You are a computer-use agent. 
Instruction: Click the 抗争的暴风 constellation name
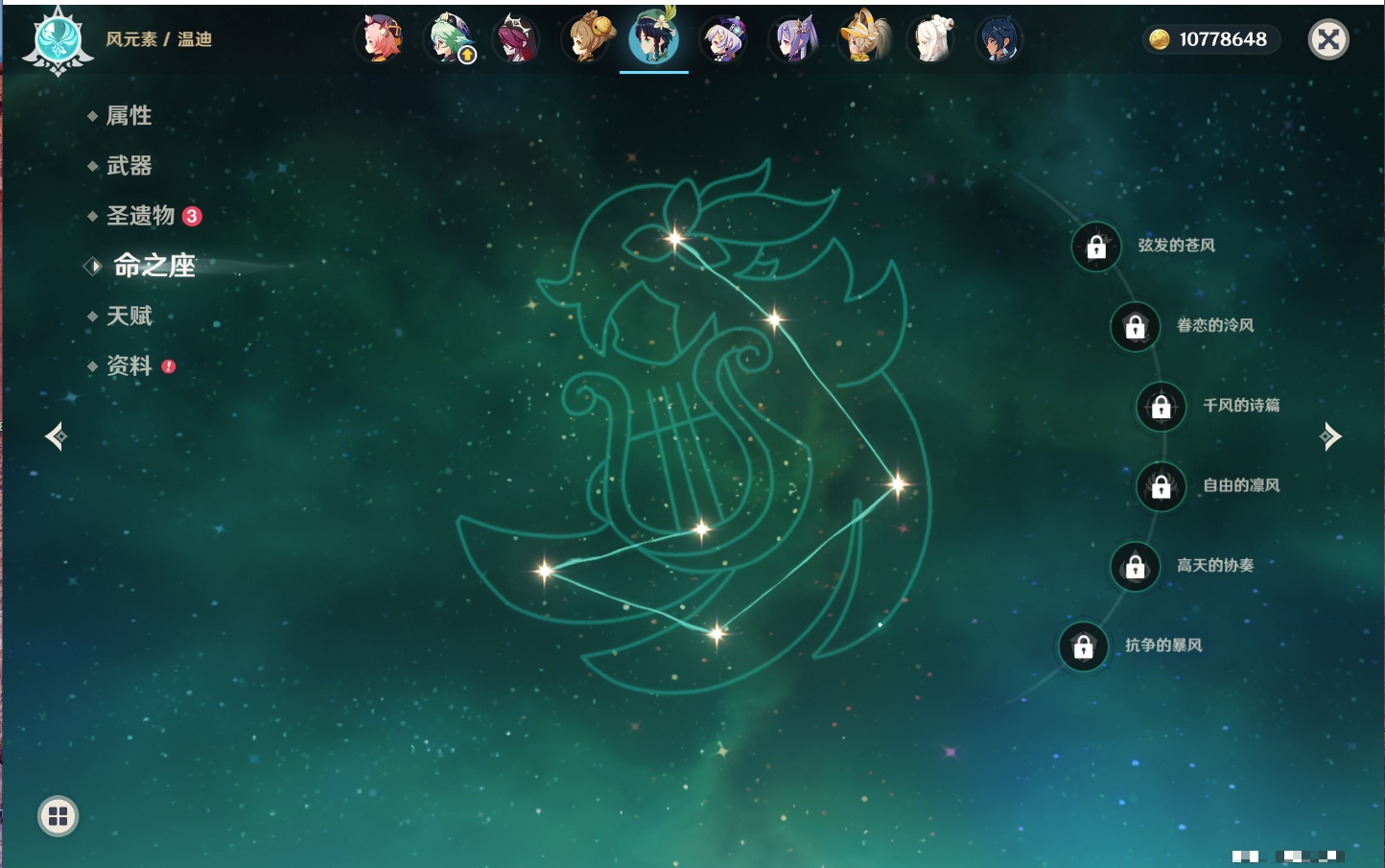point(1163,645)
